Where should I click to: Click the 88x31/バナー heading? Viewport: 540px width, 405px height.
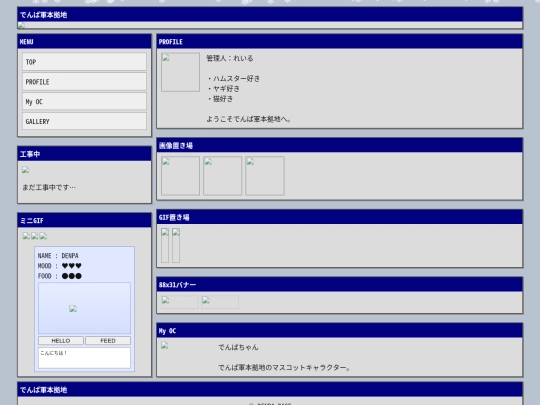pyautogui.click(x=177, y=285)
